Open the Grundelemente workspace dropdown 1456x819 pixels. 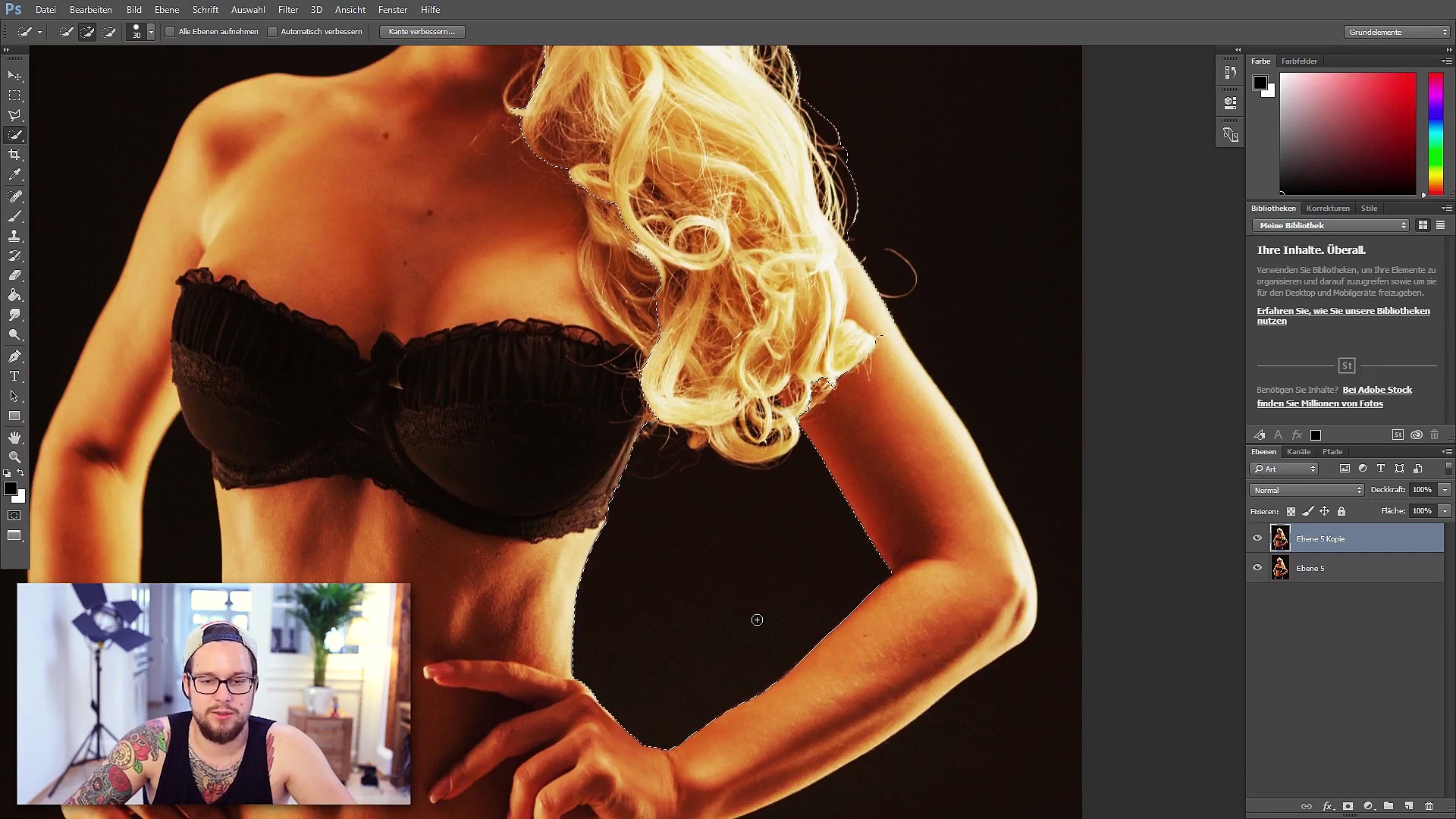pos(1398,32)
